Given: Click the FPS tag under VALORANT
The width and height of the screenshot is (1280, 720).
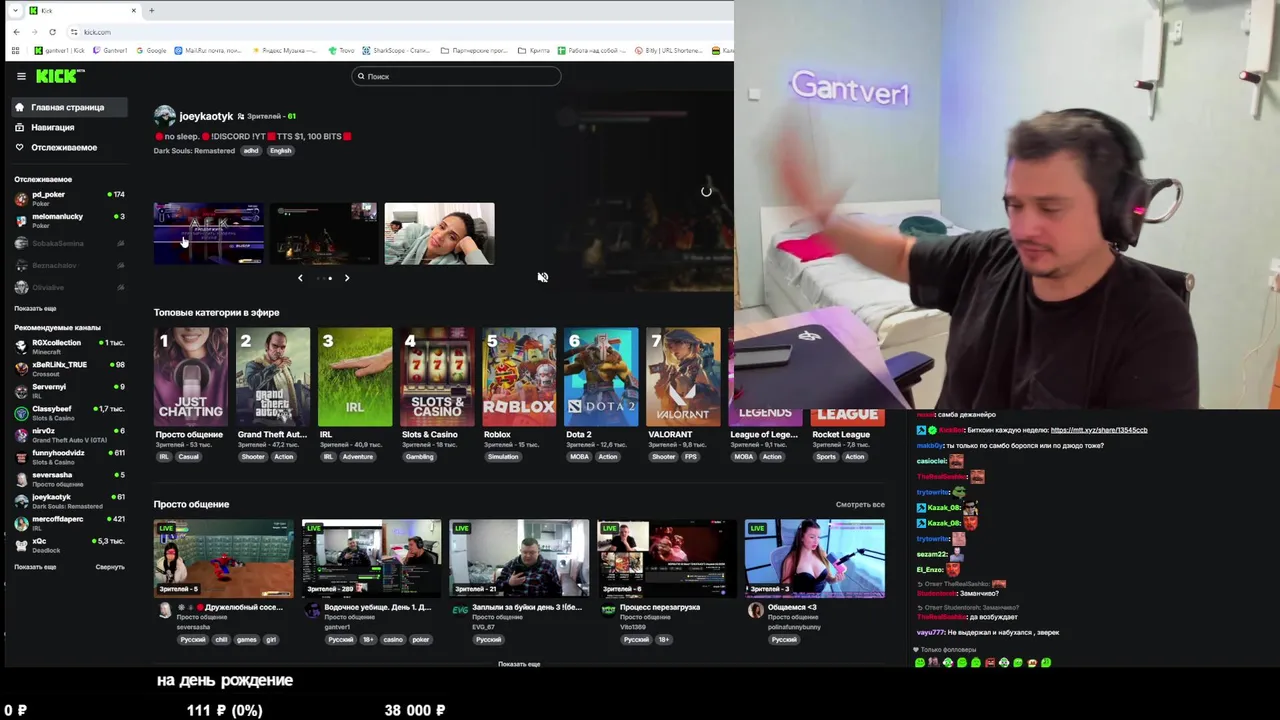Looking at the screenshot, I should (690, 457).
